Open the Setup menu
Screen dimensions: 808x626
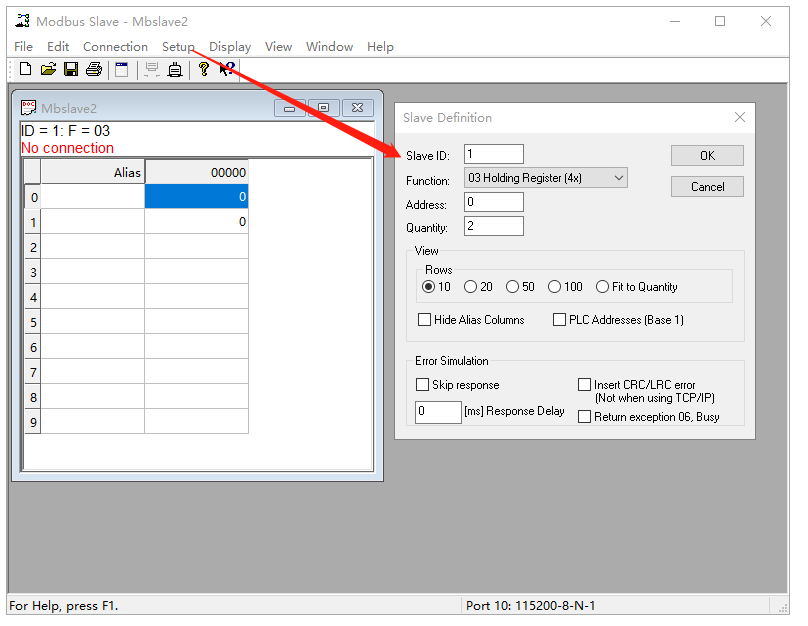[178, 47]
